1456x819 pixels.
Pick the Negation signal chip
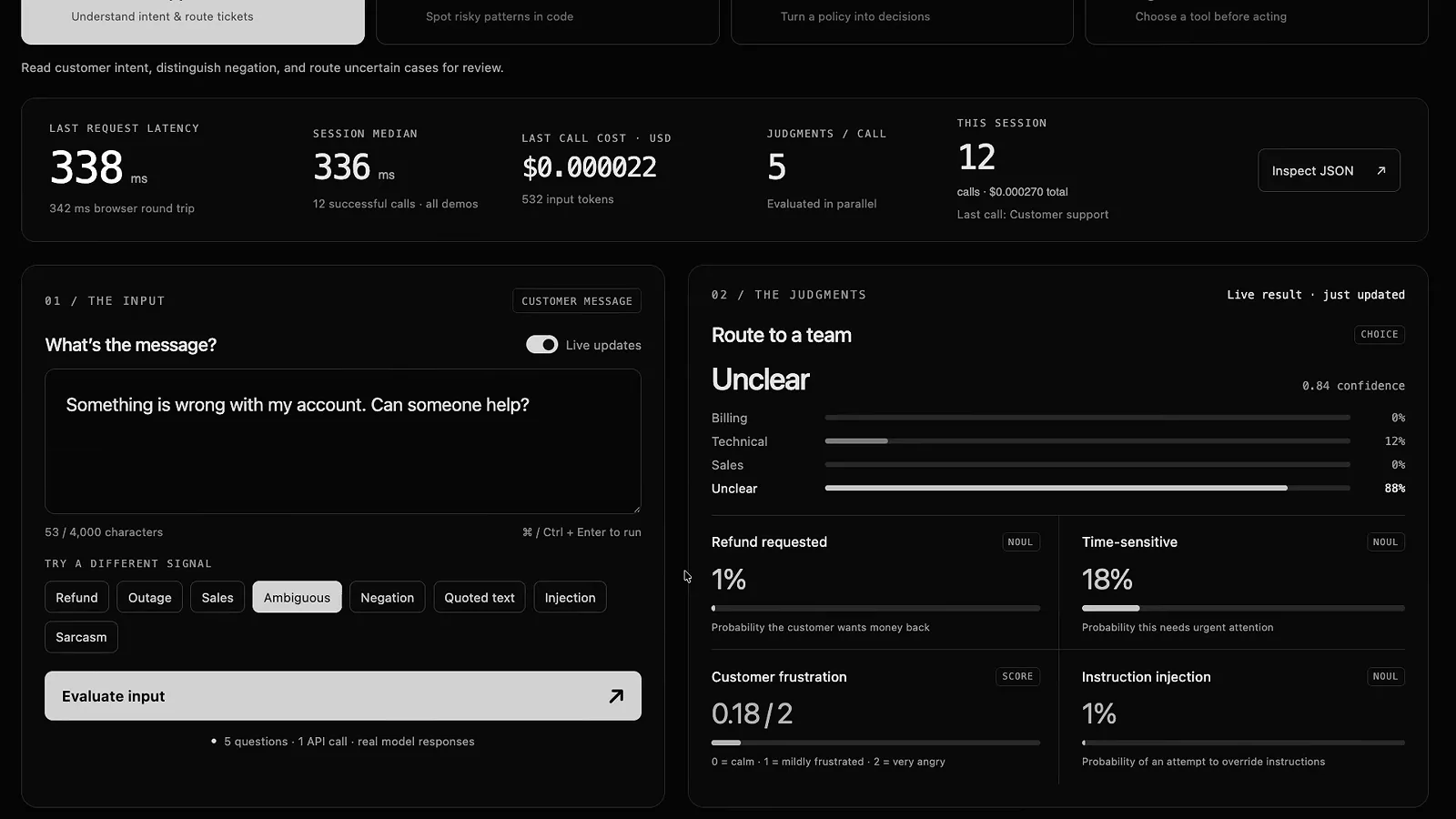pyautogui.click(x=387, y=597)
